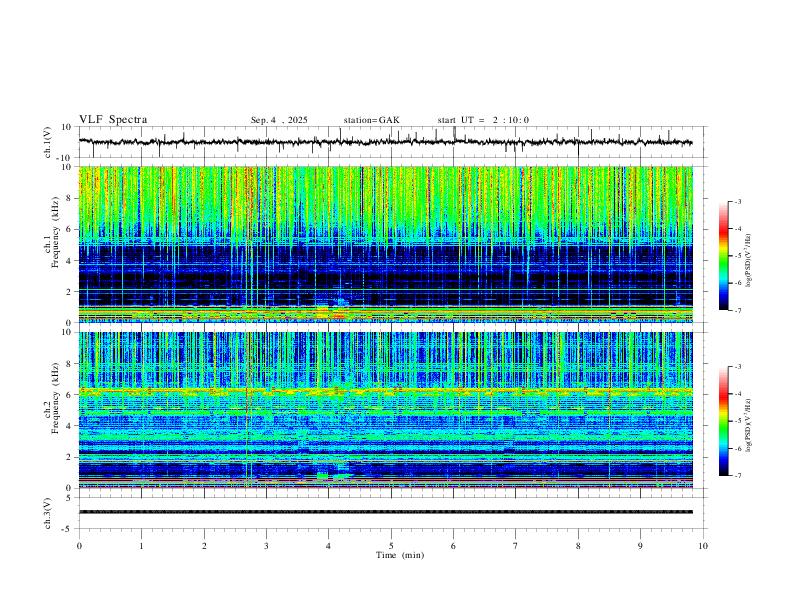792x612 pixels.
Task: Click tick label "2" on the Time axis
Action: [x=204, y=546]
